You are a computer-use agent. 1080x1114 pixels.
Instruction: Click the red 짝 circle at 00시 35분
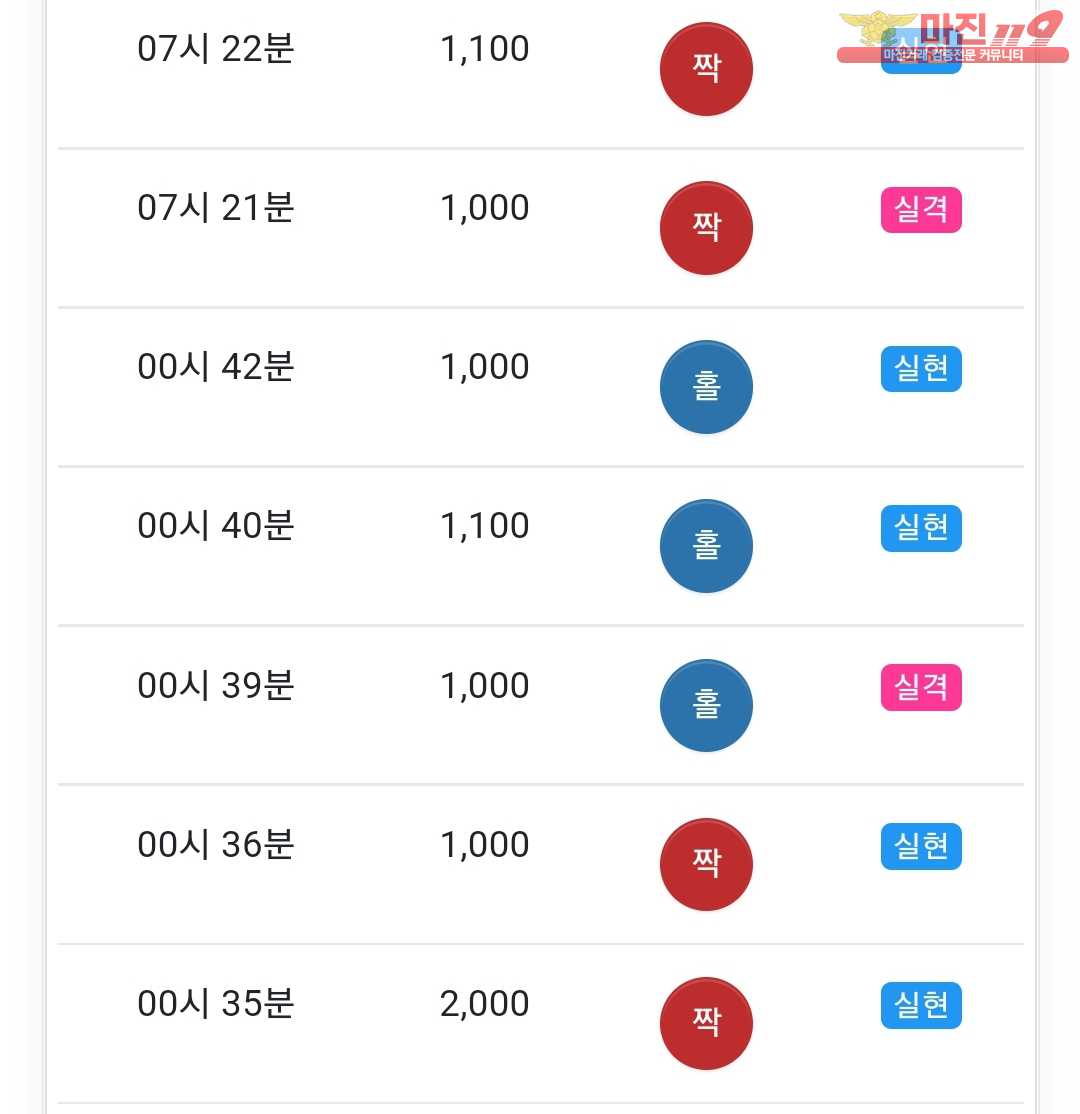coord(706,1024)
